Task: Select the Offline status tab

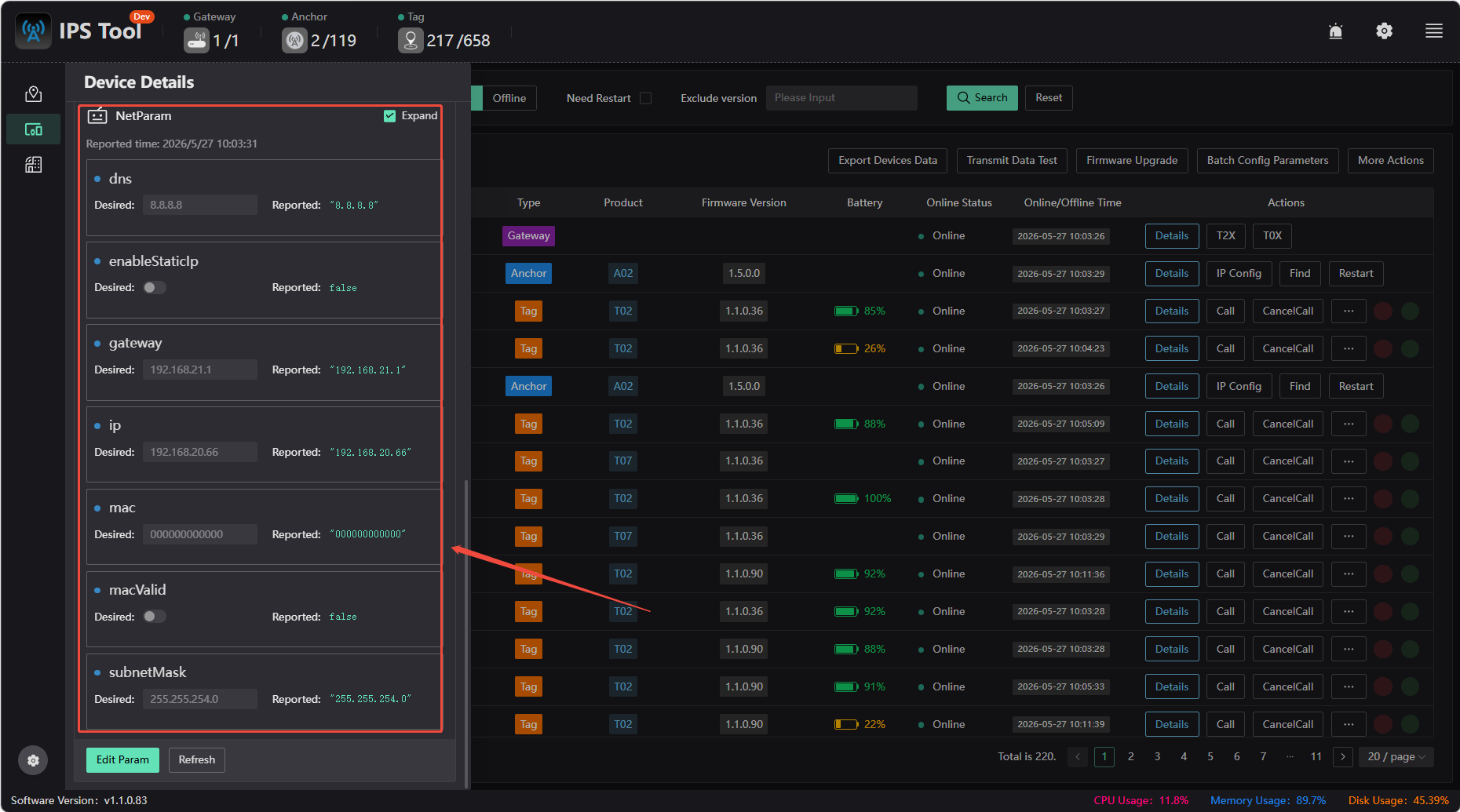Action: [509, 98]
